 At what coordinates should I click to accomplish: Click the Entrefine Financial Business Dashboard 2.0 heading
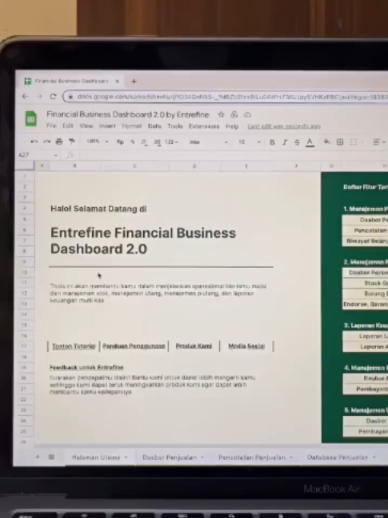(x=143, y=241)
